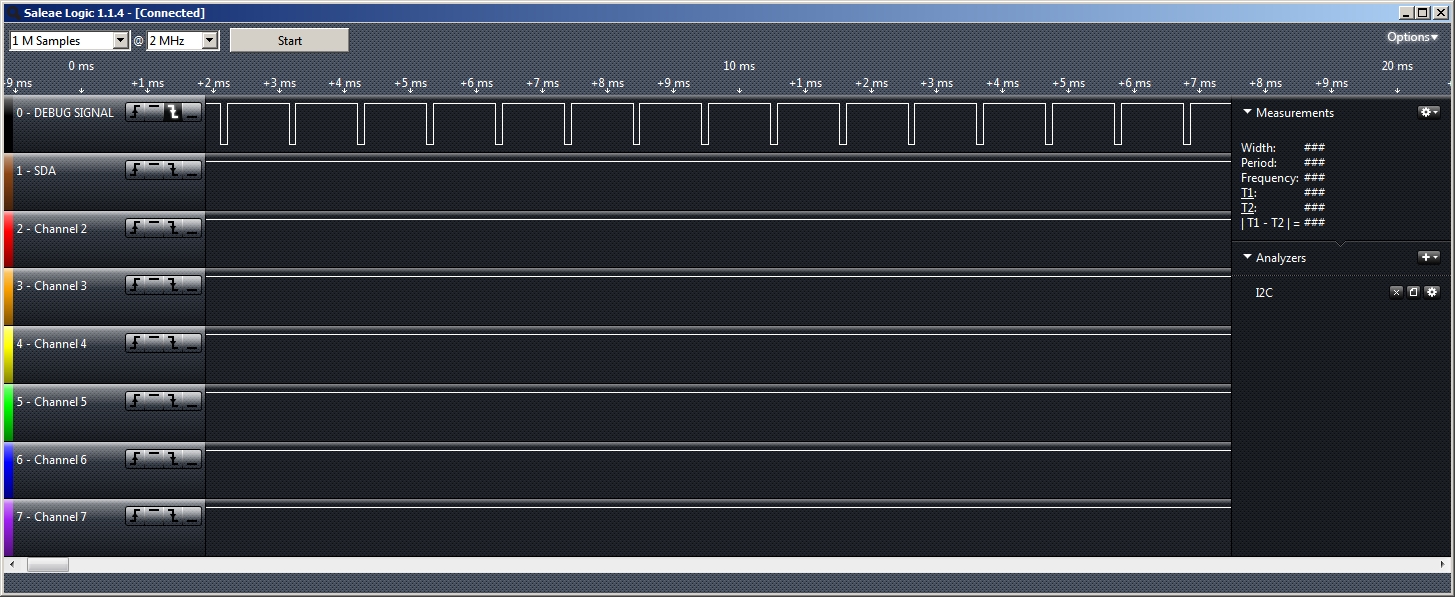Set rising edge trigger on DEBUG SIGNAL
The height and width of the screenshot is (597, 1455).
[x=135, y=113]
